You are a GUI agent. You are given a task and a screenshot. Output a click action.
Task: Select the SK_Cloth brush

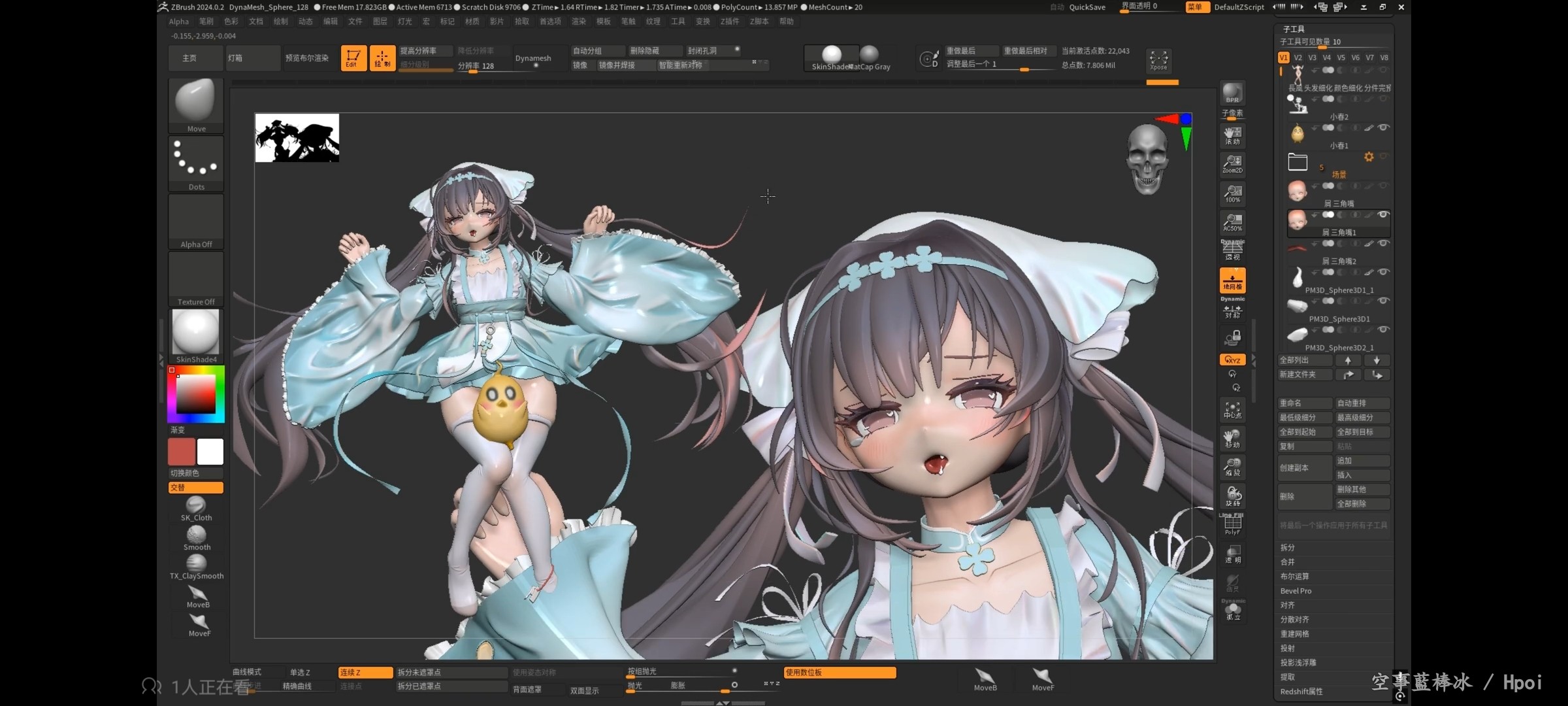196,509
